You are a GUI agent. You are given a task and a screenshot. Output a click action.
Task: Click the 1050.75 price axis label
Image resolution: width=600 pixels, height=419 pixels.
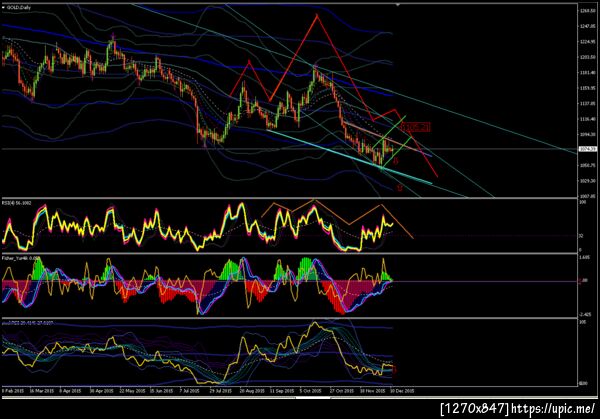tap(587, 165)
